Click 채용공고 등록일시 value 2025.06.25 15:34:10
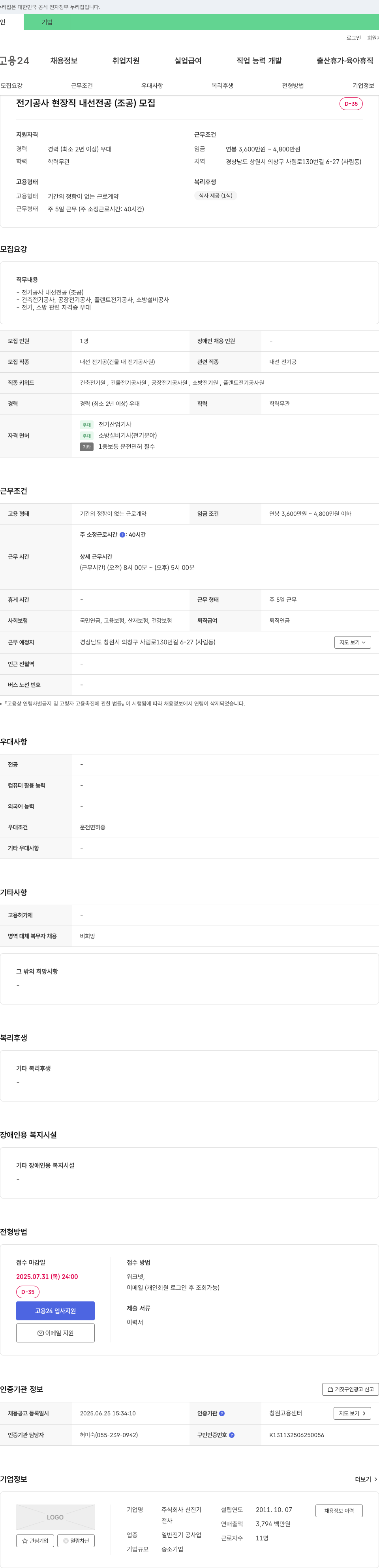This screenshot has height=1568, width=379. 108,1413
